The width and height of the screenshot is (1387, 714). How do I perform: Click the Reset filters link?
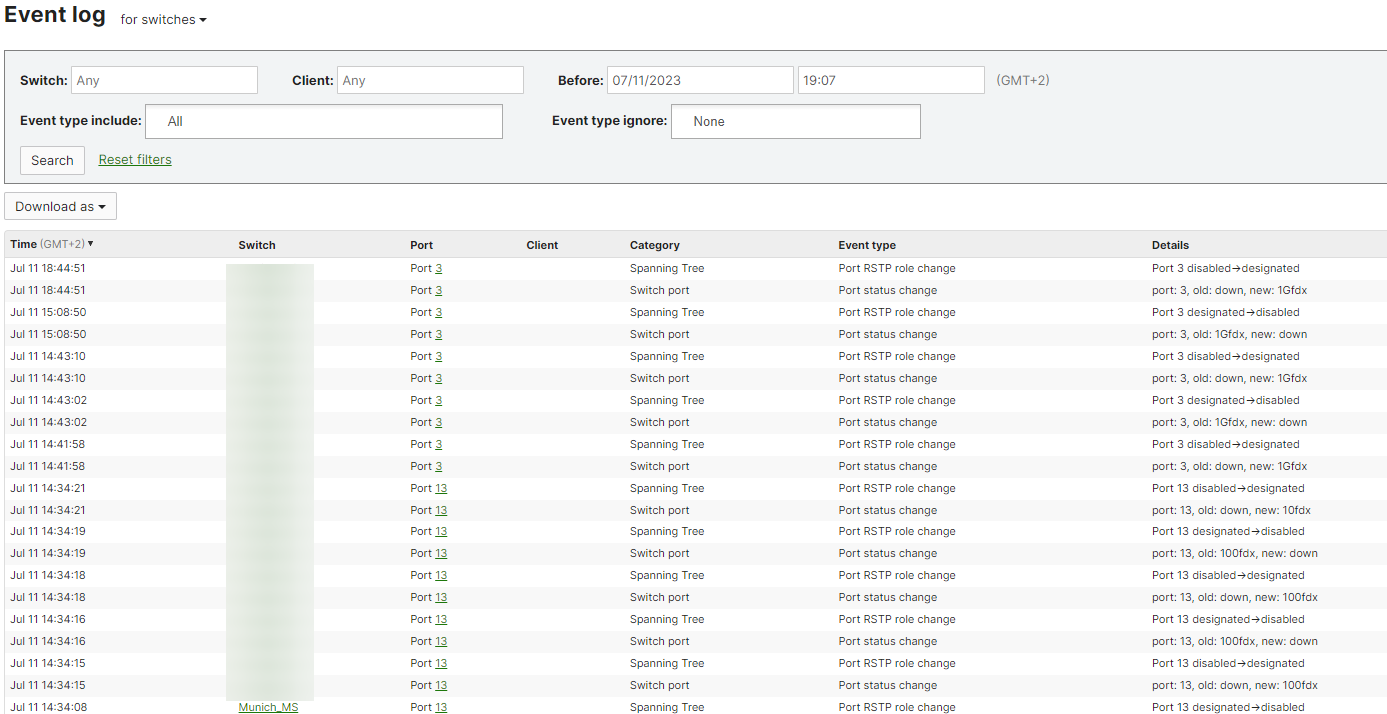point(135,159)
